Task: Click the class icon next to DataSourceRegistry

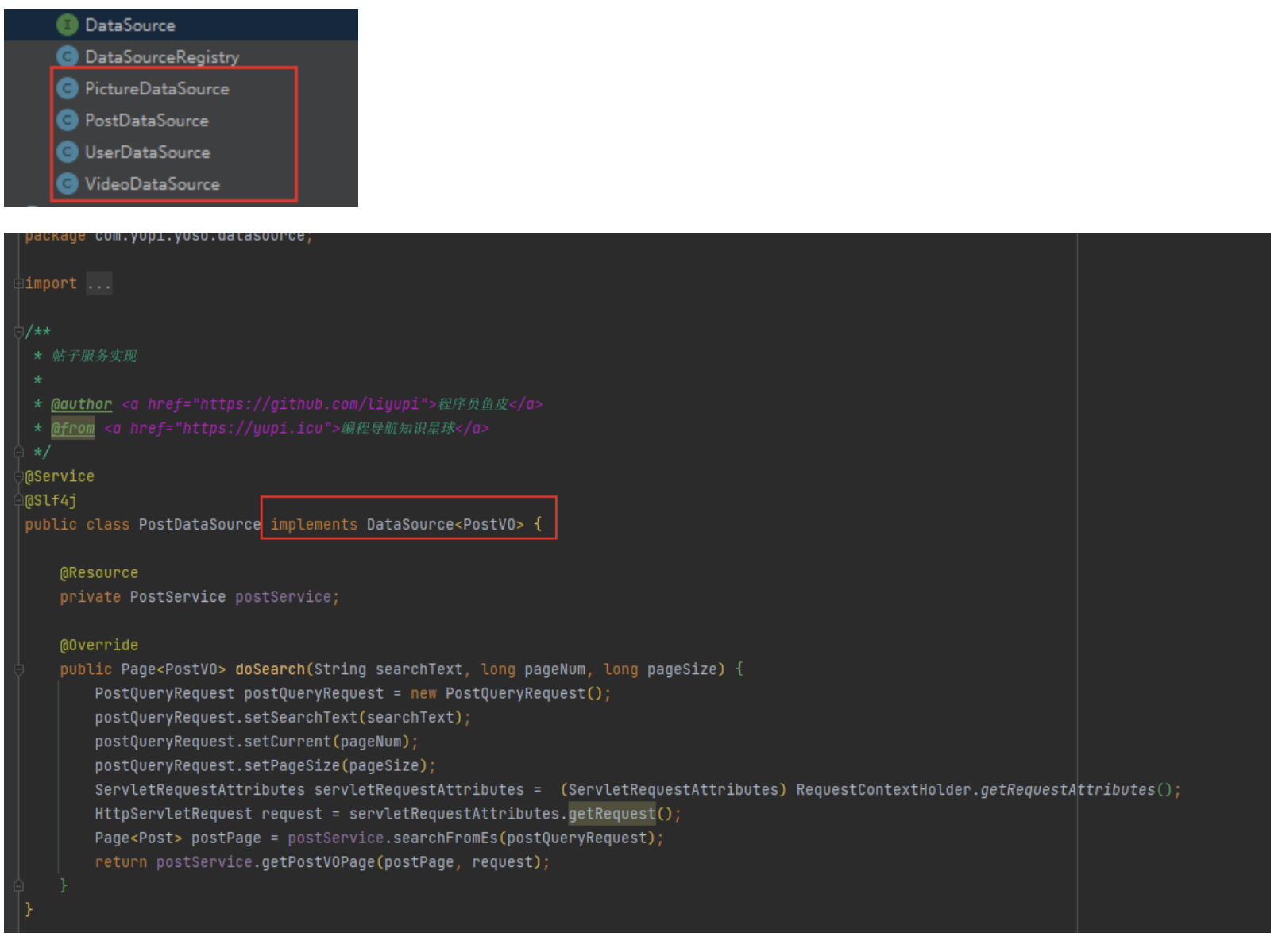Action: 67,56
